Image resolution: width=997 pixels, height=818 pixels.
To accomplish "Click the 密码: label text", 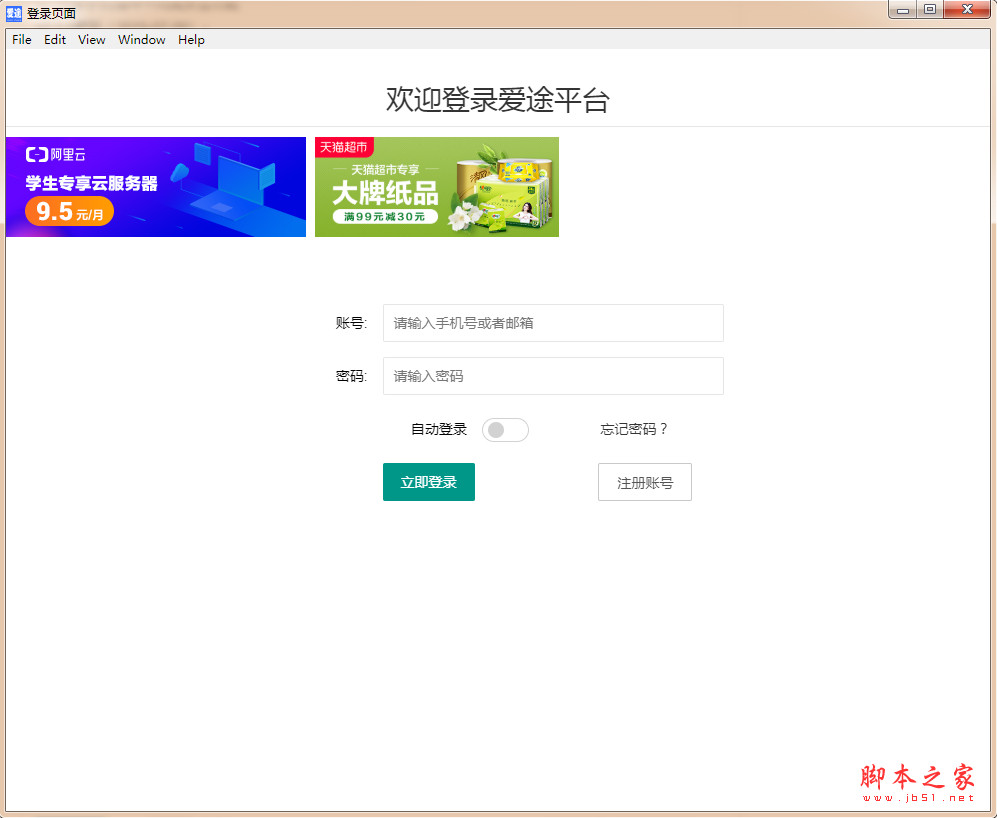I will pos(351,376).
